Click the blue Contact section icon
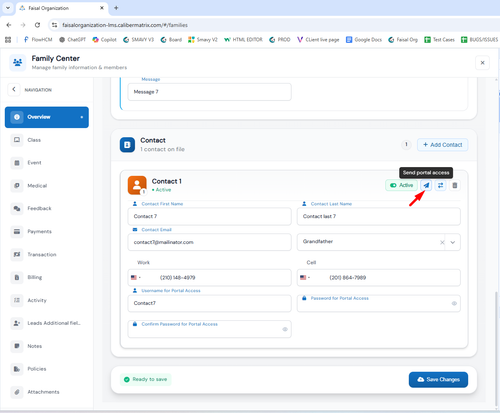 (x=127, y=145)
